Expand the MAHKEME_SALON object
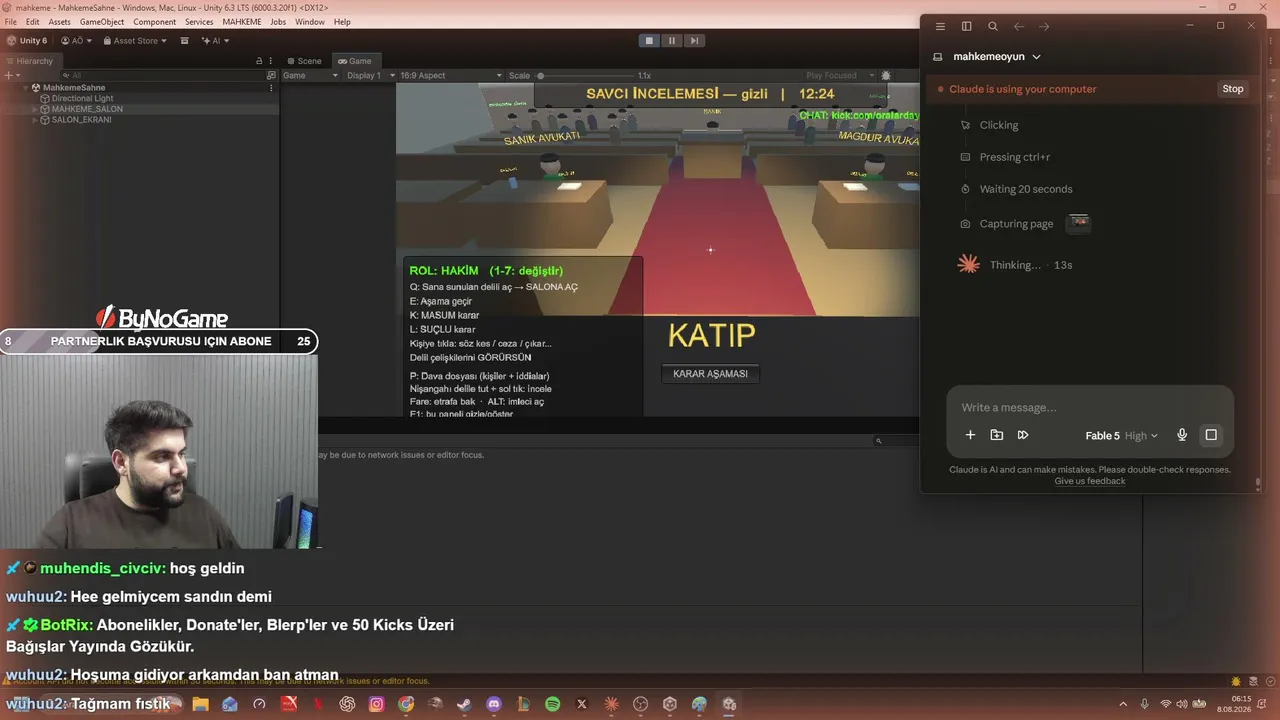The image size is (1280, 720). click(35, 109)
